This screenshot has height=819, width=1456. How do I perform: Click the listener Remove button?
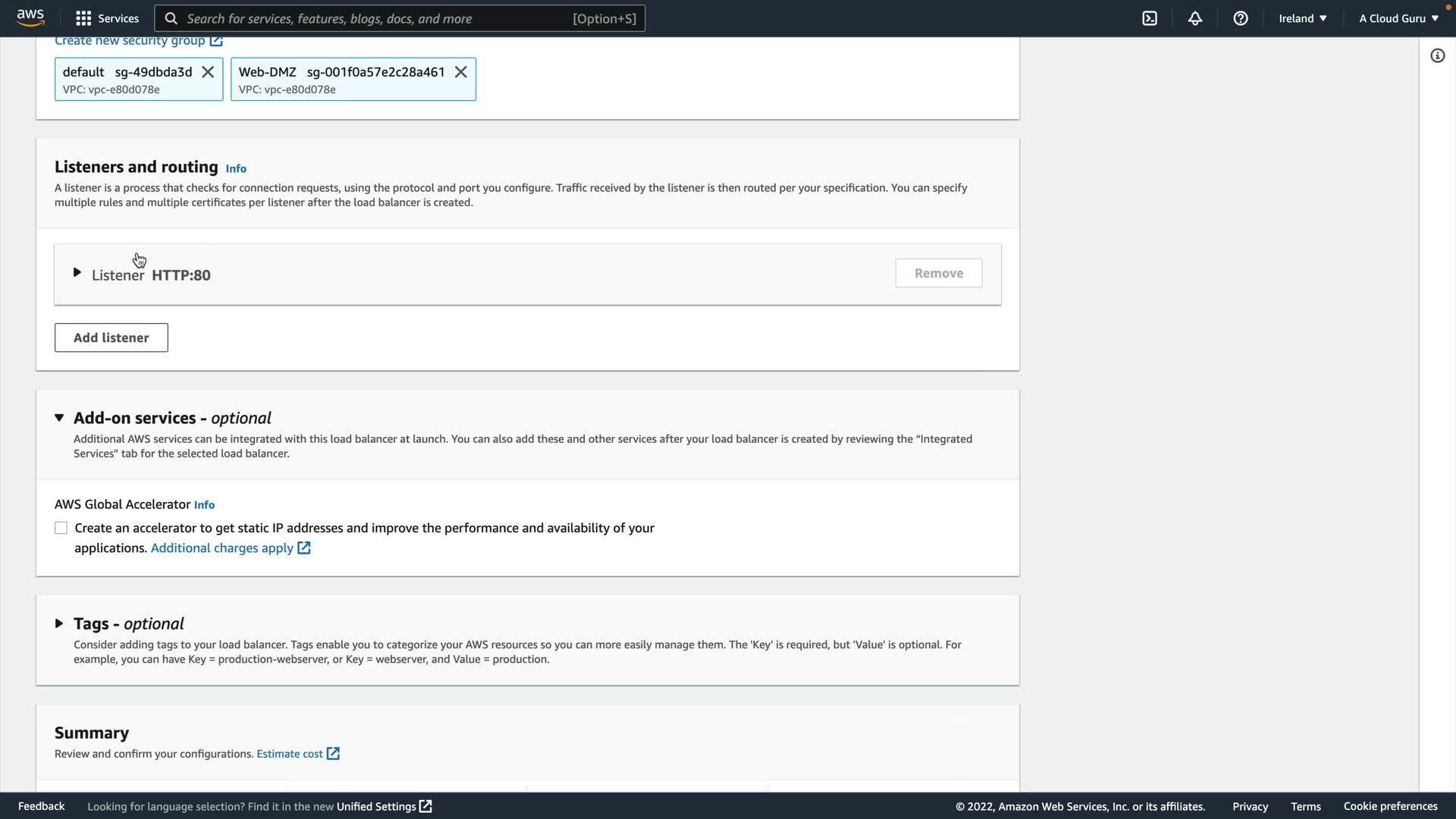938,273
